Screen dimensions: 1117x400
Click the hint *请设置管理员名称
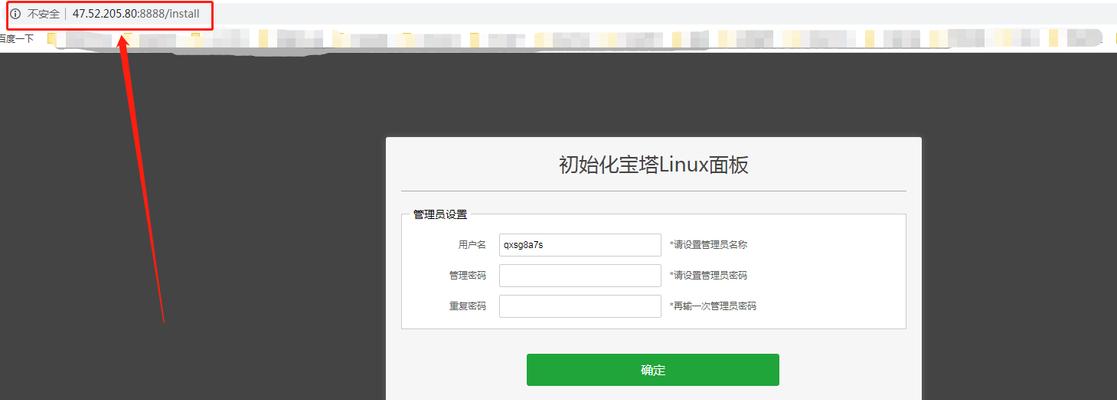point(708,245)
